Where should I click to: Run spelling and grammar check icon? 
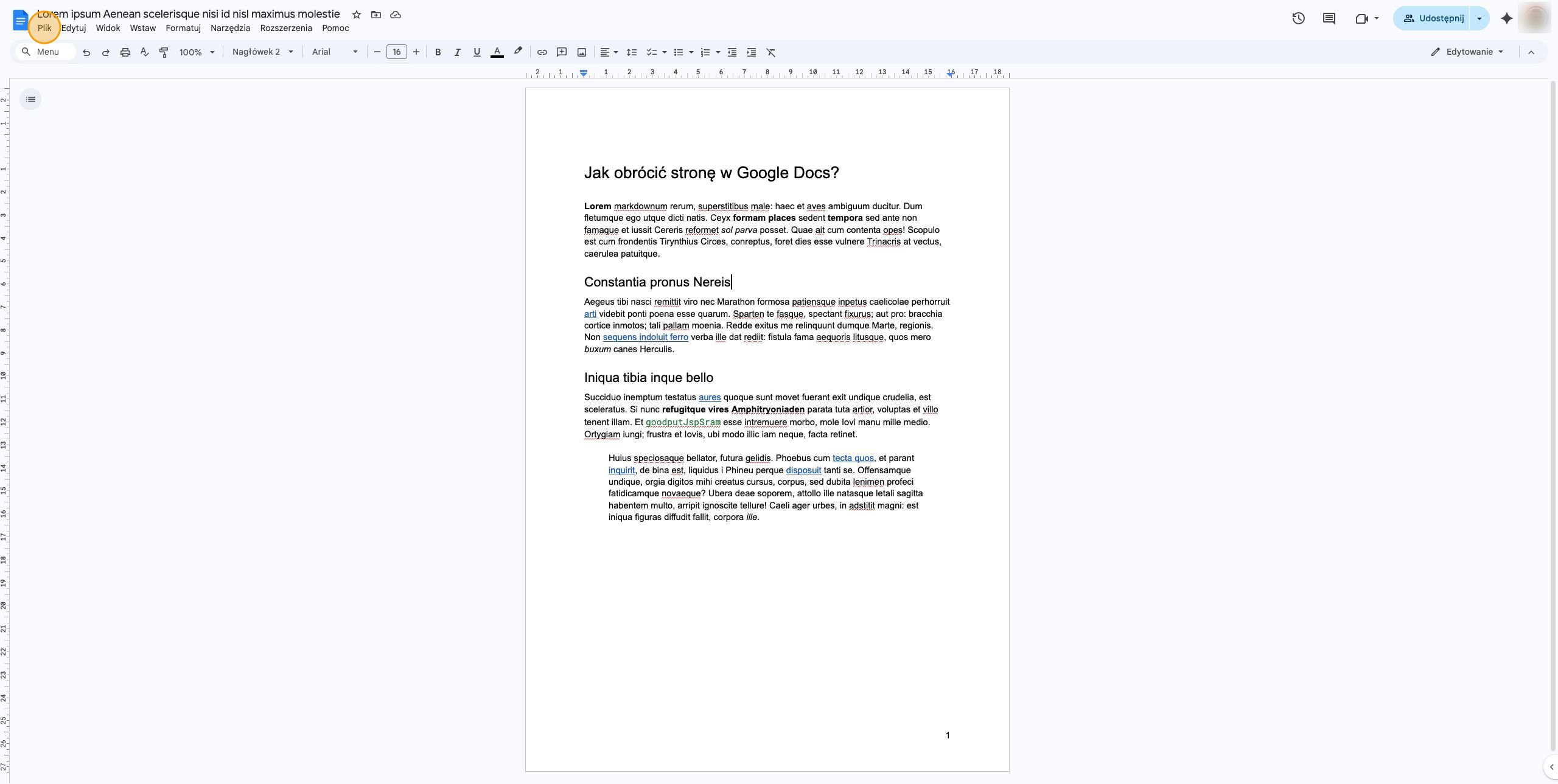click(x=145, y=52)
